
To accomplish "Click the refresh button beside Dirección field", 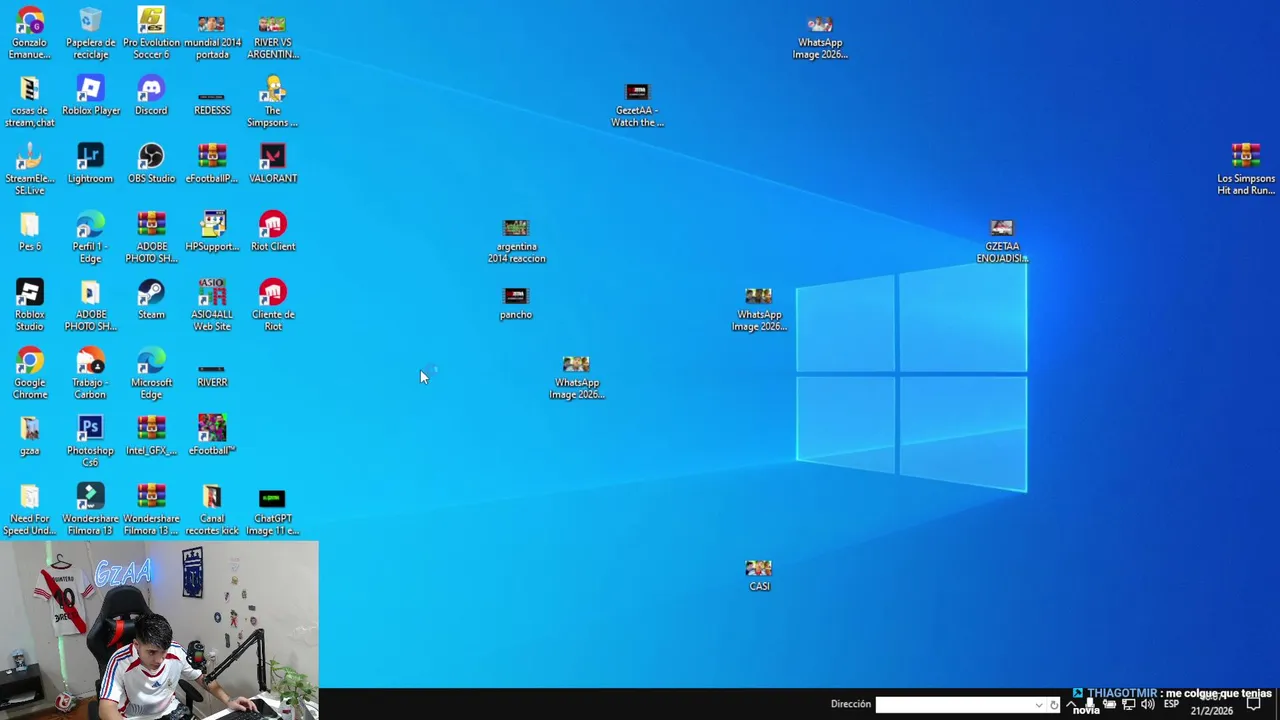I will [x=1053, y=705].
